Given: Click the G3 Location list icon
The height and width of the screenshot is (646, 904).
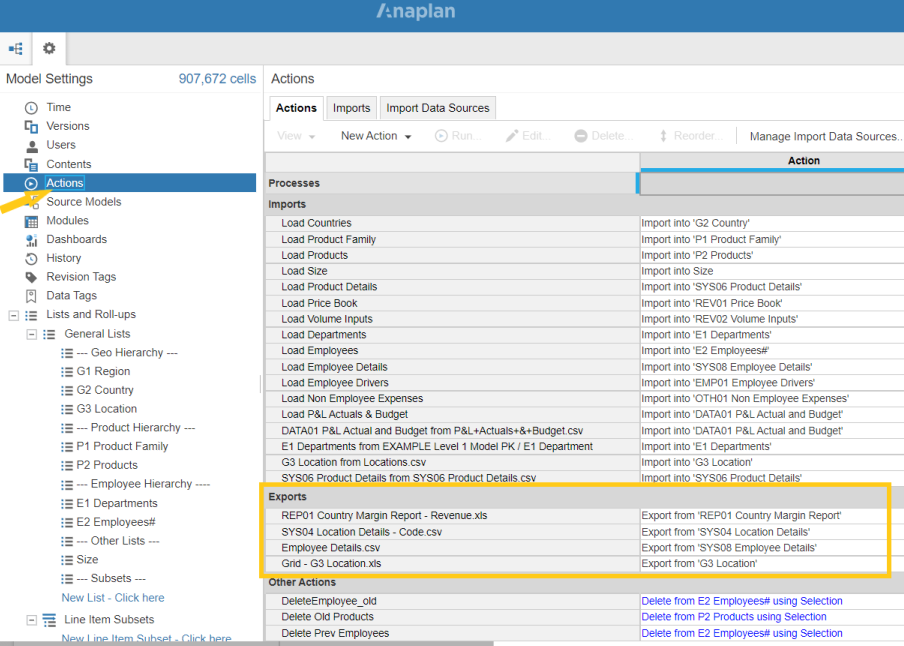Looking at the screenshot, I should click(67, 410).
